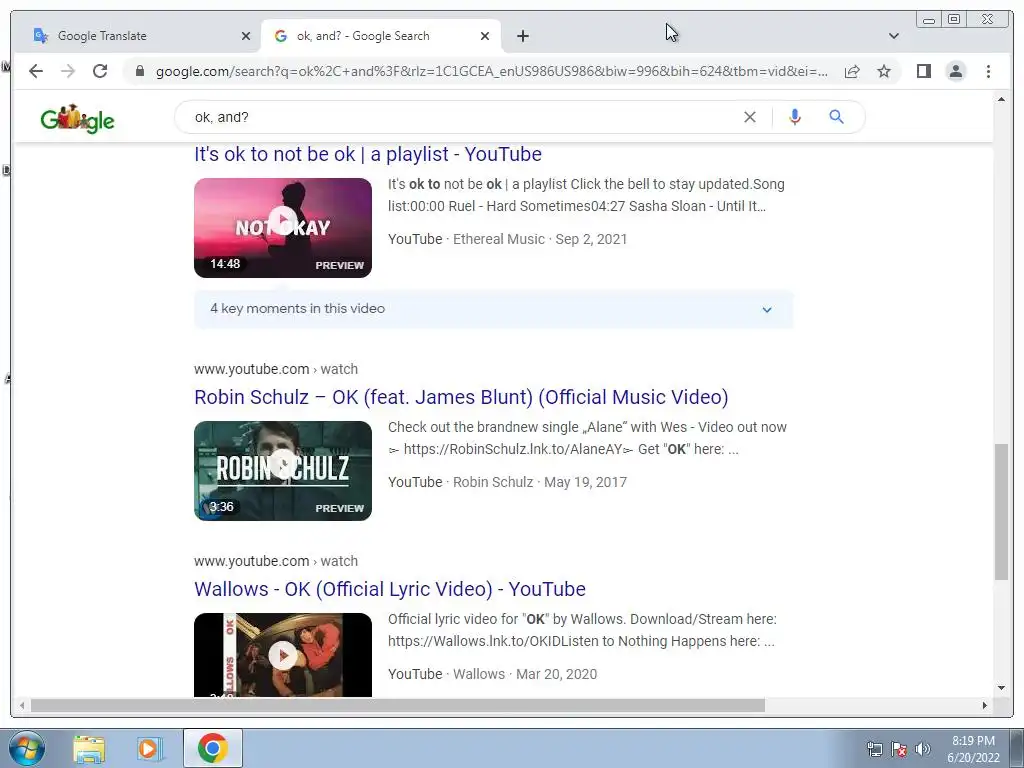
Task: Click 'www.youtube.com › watch' above Robin Schulz result
Action: [276, 369]
